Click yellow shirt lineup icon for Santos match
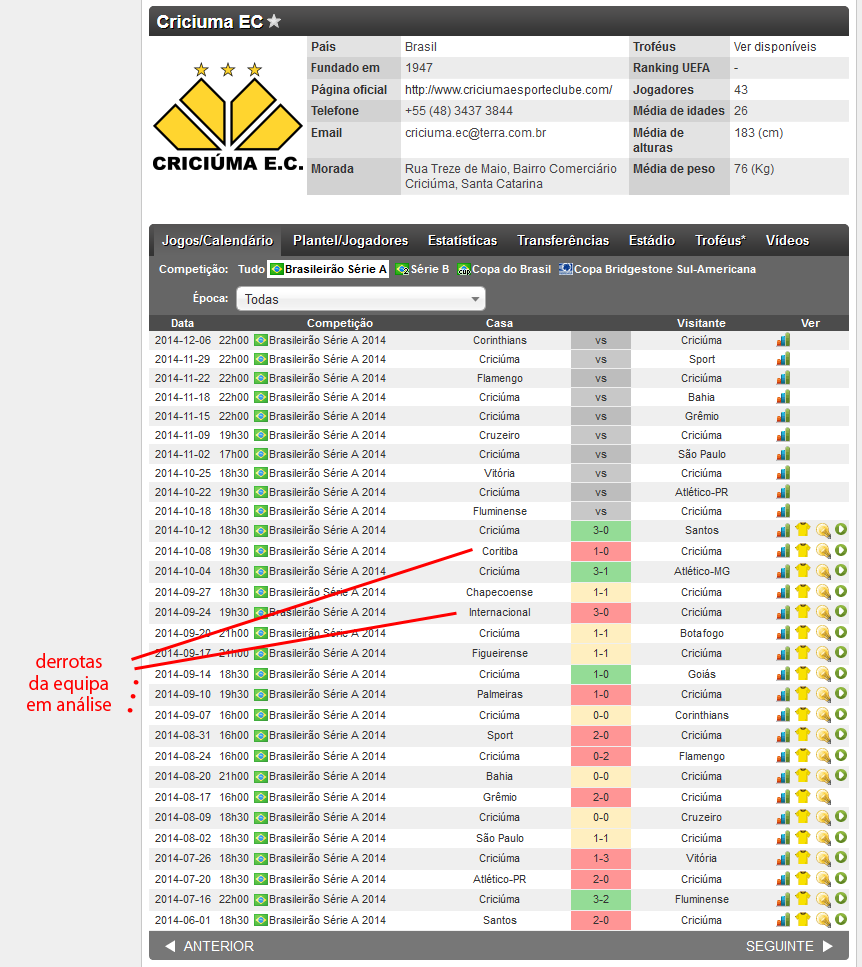The image size is (862, 967). click(802, 530)
